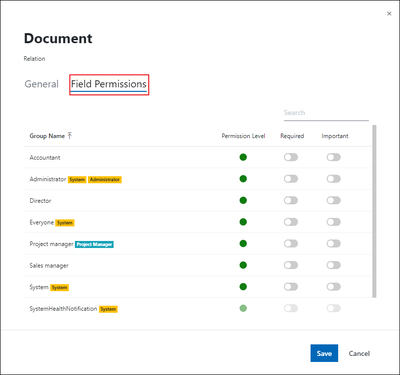The width and height of the screenshot is (400, 375).
Task: Click Project manager's permission level dot
Action: pos(243,244)
